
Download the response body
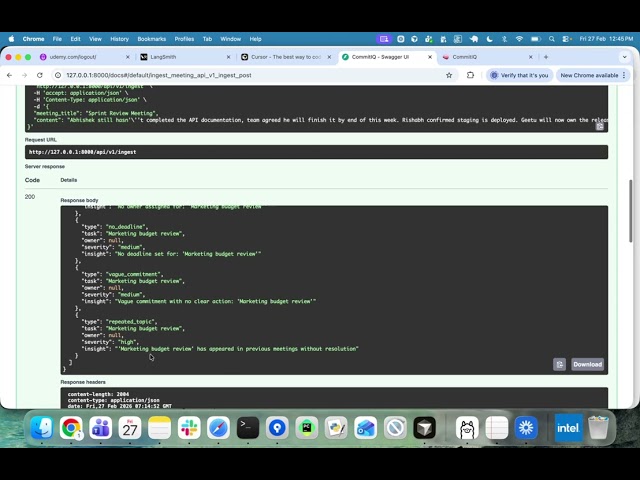click(x=587, y=364)
